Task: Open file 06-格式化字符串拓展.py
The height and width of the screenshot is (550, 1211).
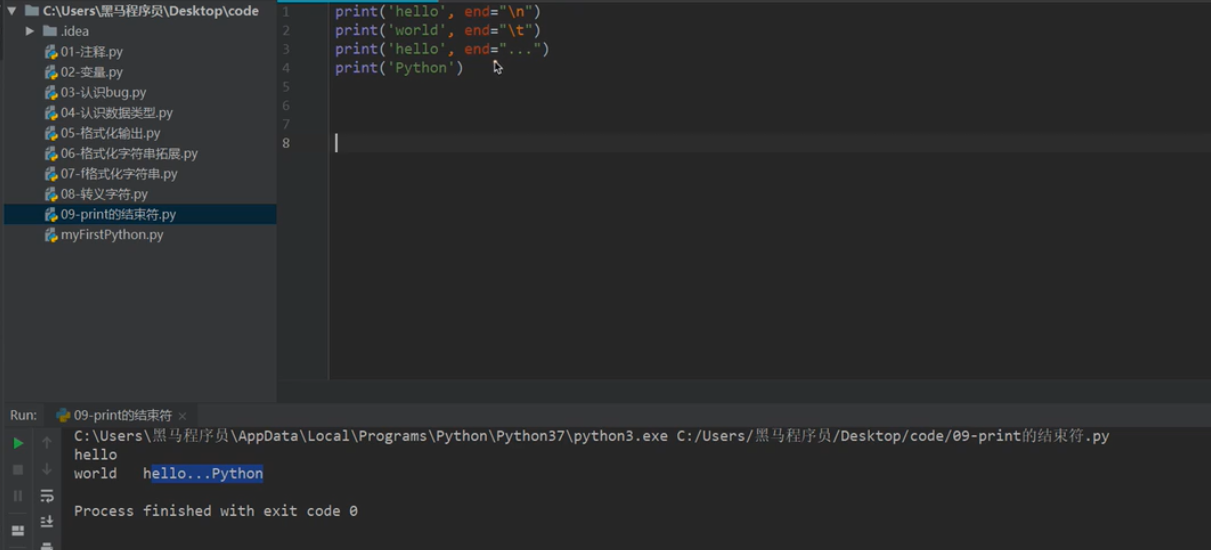Action: click(129, 153)
